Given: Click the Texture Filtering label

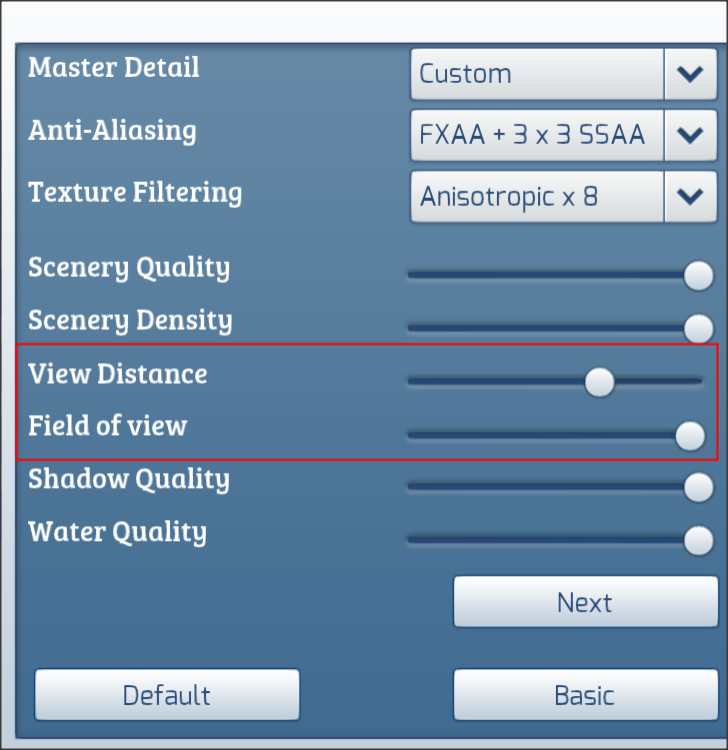Looking at the screenshot, I should click(135, 191).
